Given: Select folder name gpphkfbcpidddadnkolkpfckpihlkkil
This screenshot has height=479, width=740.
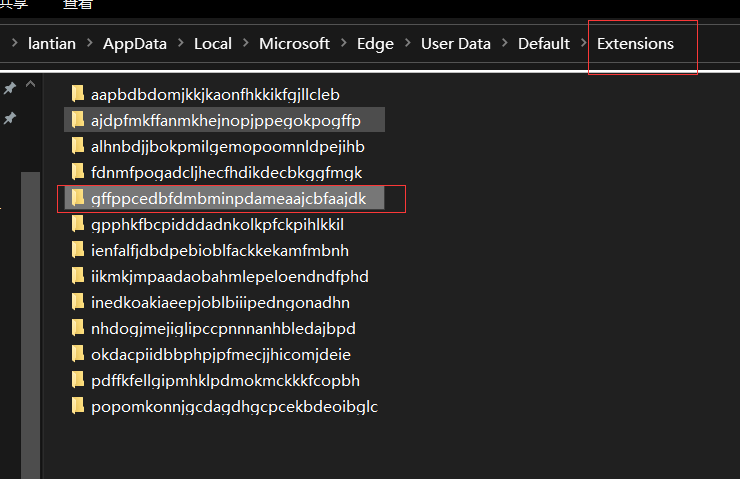Looking at the screenshot, I should (217, 225).
